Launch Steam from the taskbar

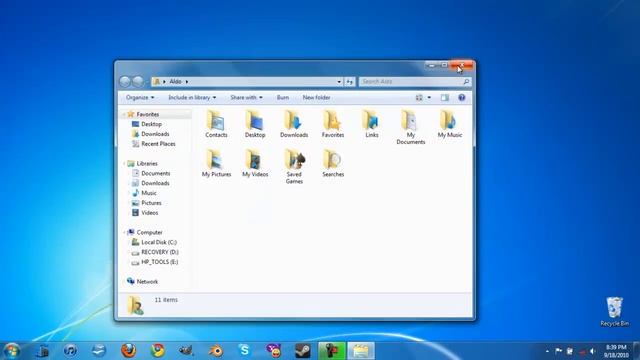pos(302,351)
